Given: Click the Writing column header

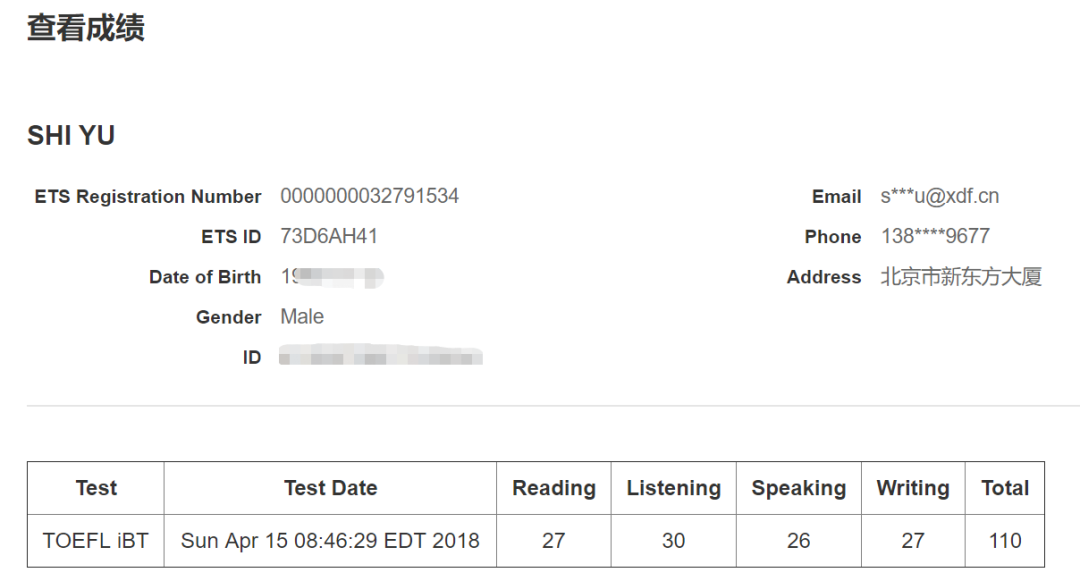Looking at the screenshot, I should [912, 488].
